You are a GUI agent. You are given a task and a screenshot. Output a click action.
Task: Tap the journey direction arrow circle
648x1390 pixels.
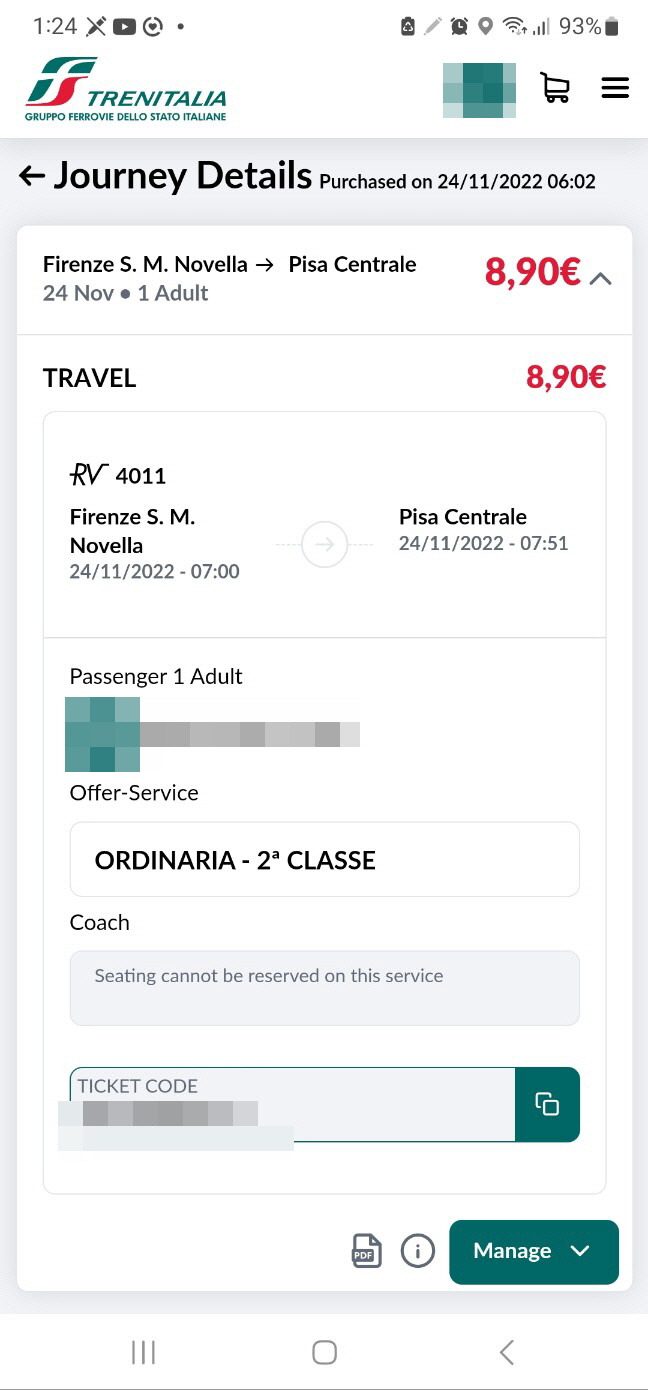[324, 545]
